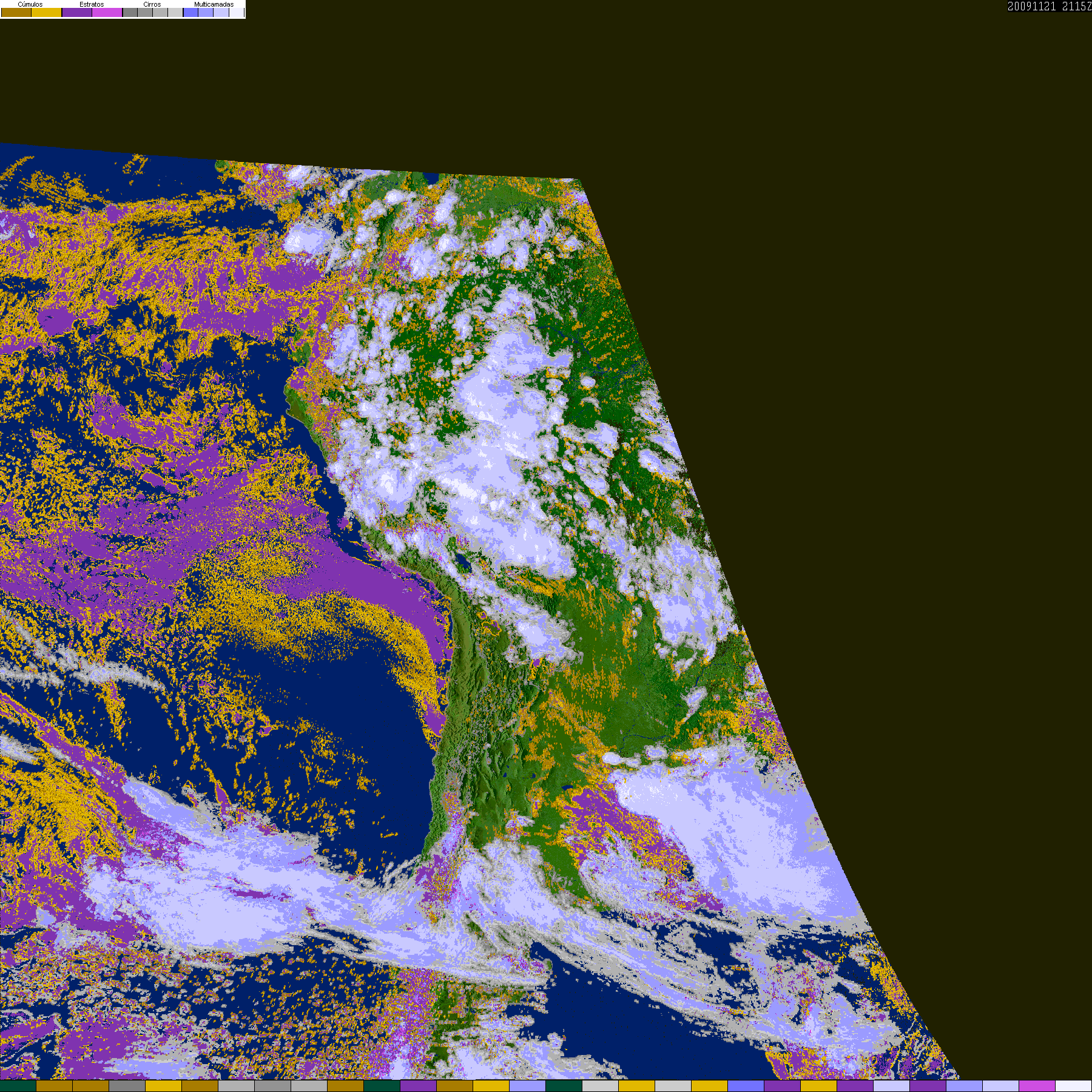Image resolution: width=1092 pixels, height=1092 pixels.
Task: Click the '20091121 2115Z' timestamp text
Action: click(1050, 7)
